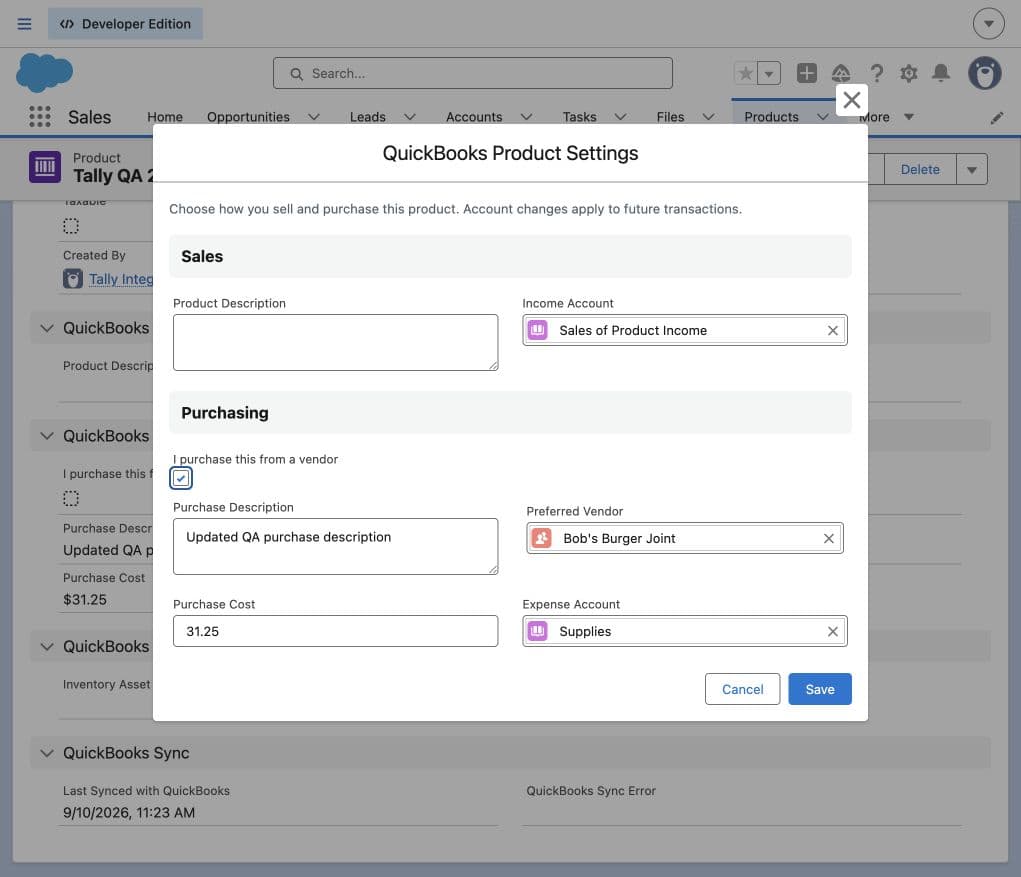Screen dimensions: 1021x877
Task: Open the Files tab chevron
Action: click(708, 117)
